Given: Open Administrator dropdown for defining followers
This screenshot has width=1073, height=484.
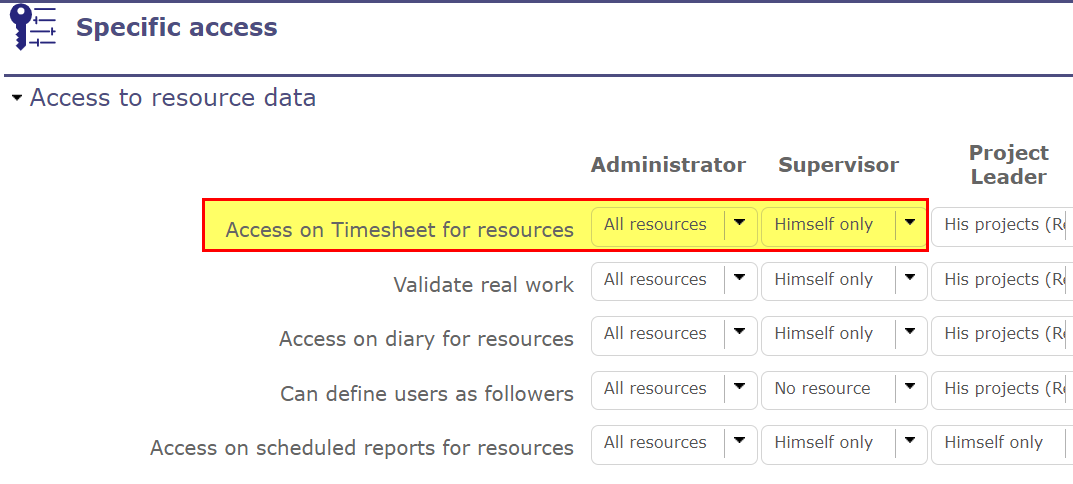Looking at the screenshot, I should pos(739,389).
